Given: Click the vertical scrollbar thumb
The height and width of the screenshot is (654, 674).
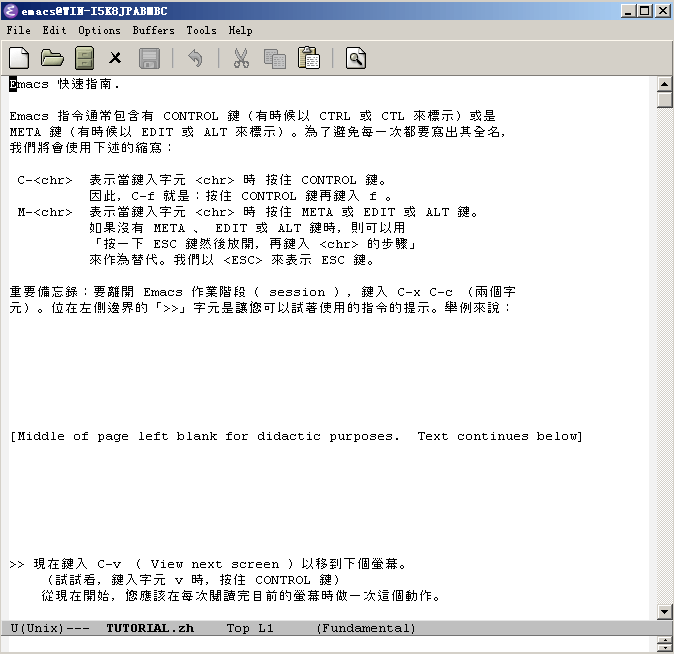Looking at the screenshot, I should tap(665, 99).
